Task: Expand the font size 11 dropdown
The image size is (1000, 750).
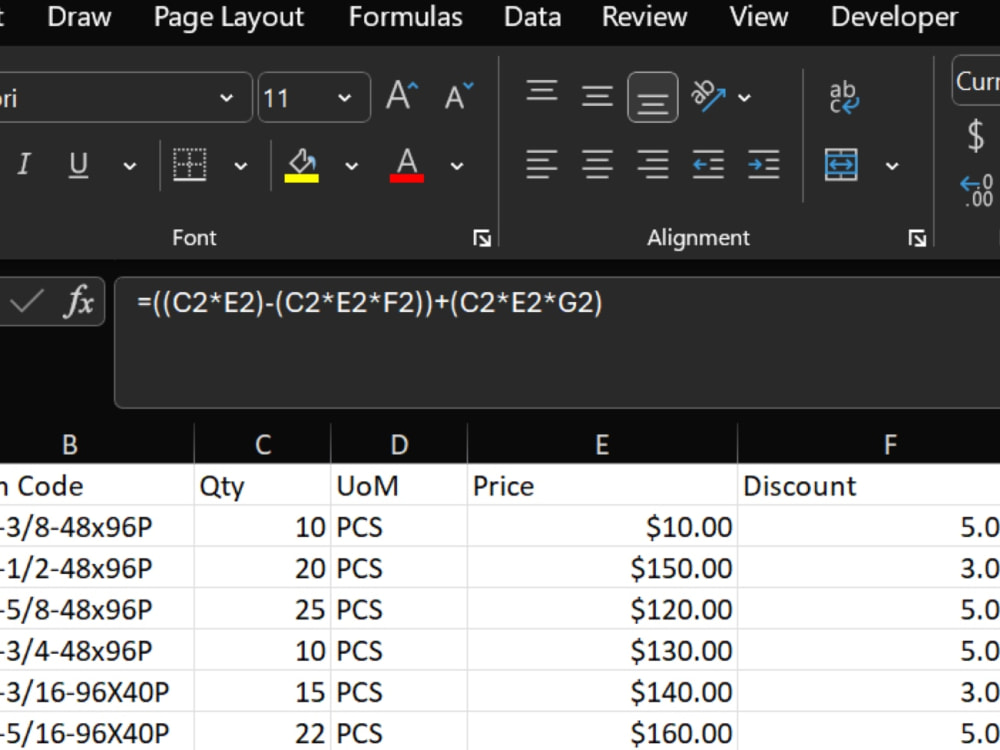Action: (x=344, y=98)
